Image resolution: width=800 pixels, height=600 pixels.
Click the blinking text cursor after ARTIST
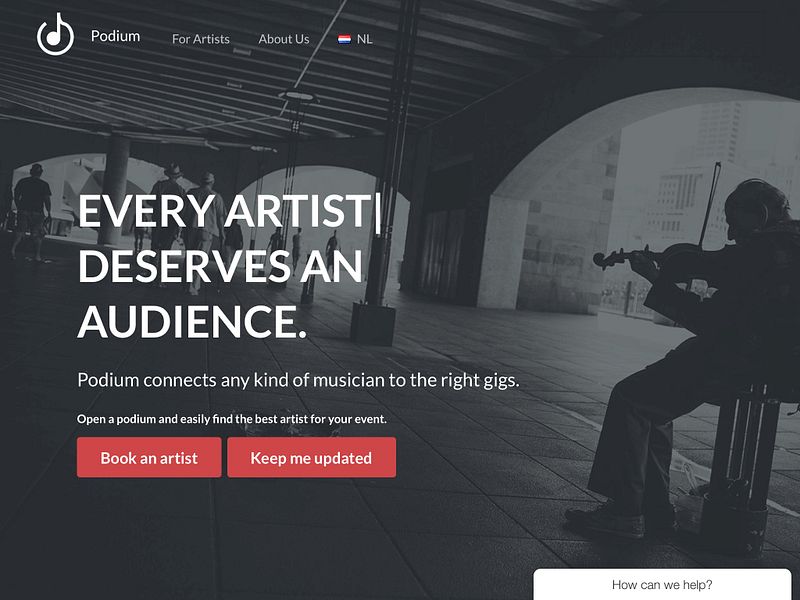coord(378,210)
